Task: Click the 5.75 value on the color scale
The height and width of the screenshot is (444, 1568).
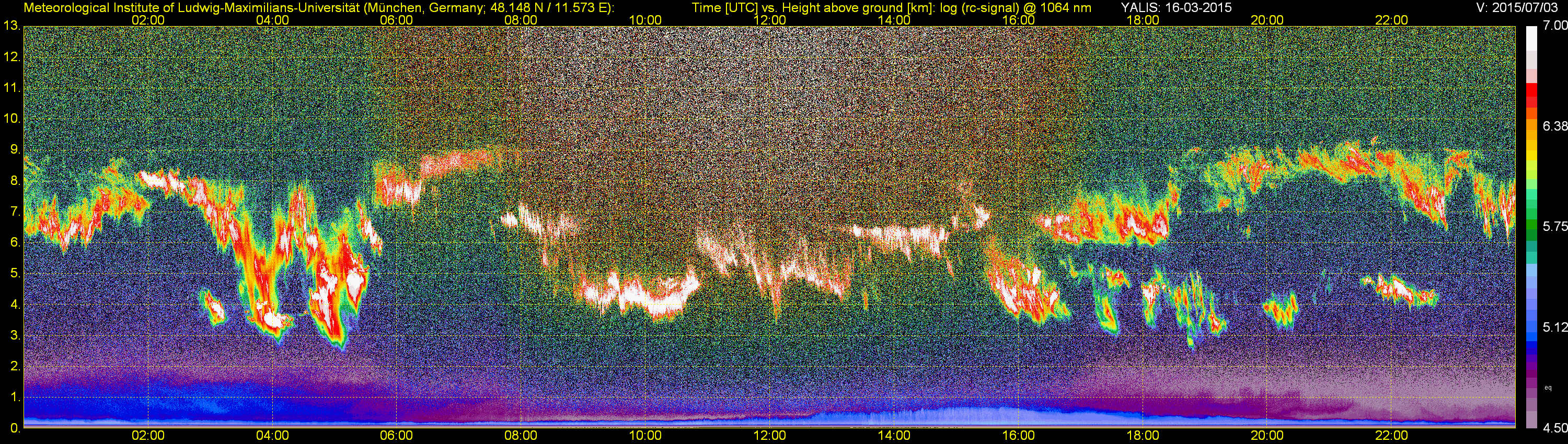Action: pos(1554,226)
